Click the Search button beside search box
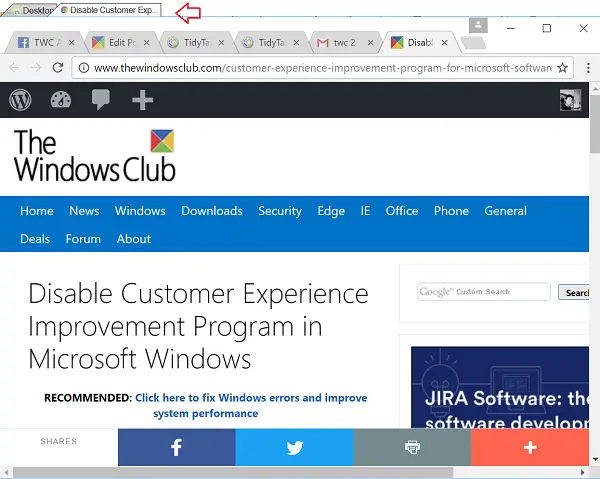 (574, 292)
